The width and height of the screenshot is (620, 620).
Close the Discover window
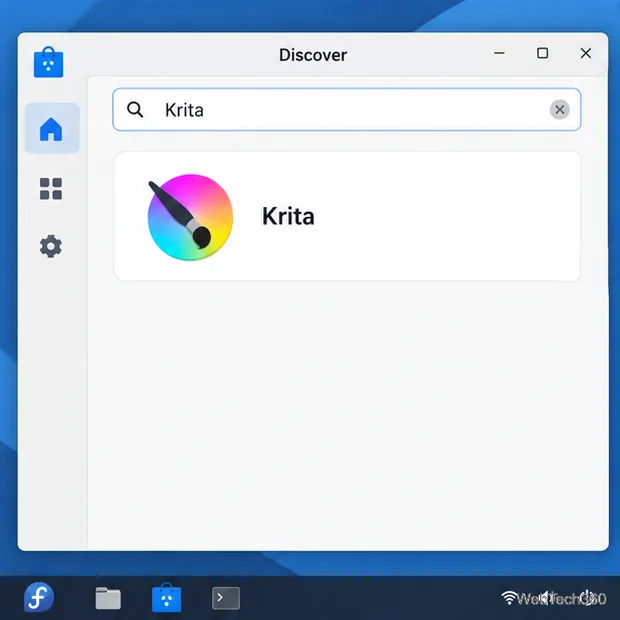click(586, 53)
